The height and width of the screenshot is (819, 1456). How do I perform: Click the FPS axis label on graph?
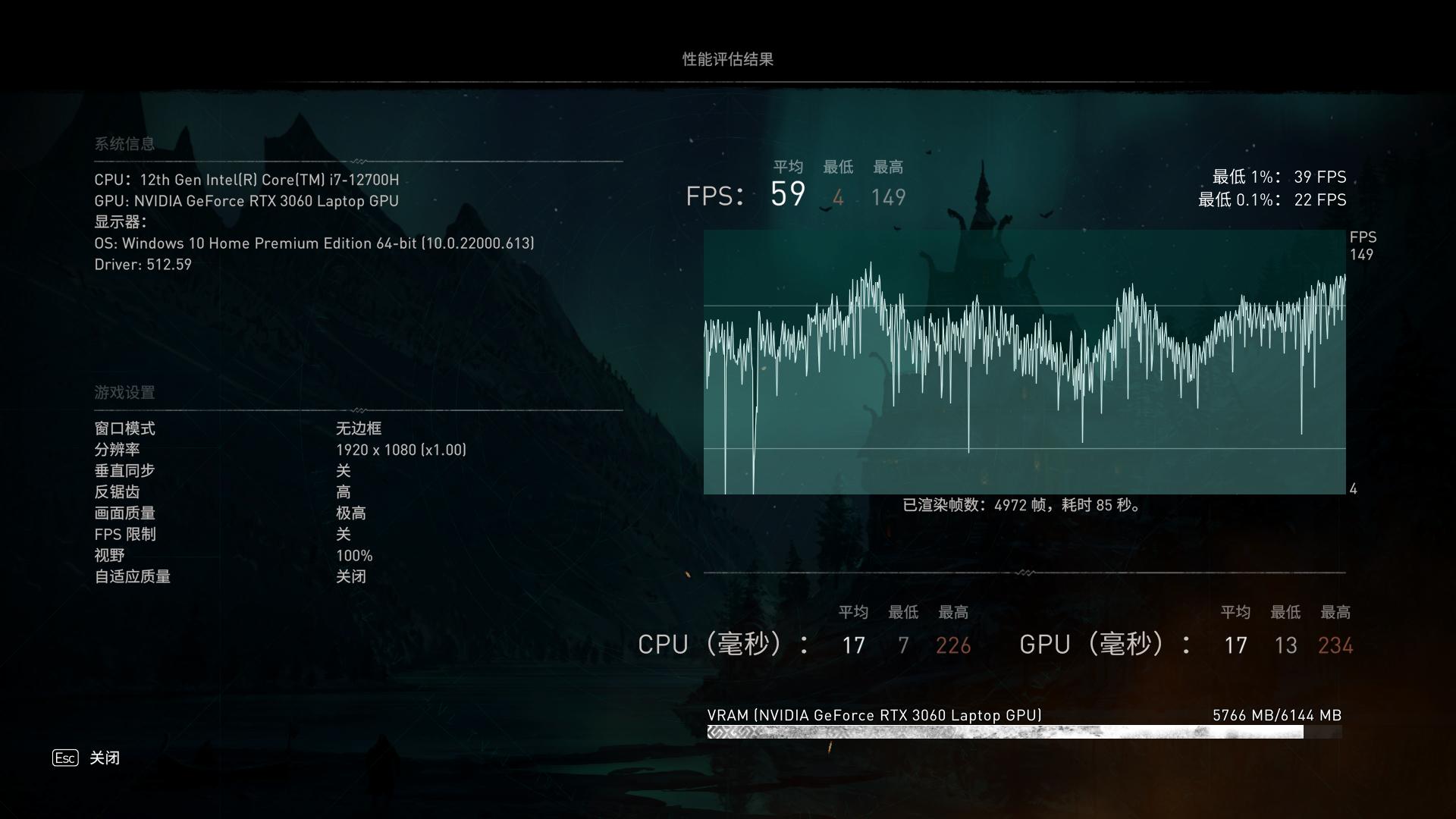[x=1363, y=238]
